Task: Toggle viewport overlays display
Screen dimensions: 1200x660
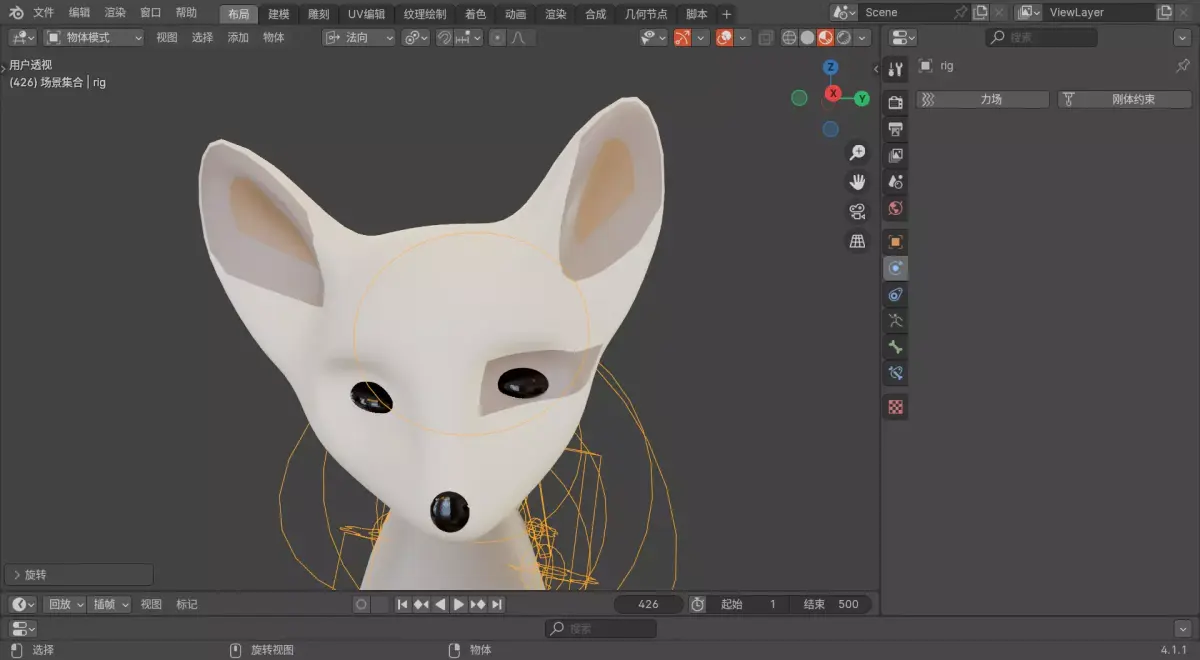Action: click(725, 37)
